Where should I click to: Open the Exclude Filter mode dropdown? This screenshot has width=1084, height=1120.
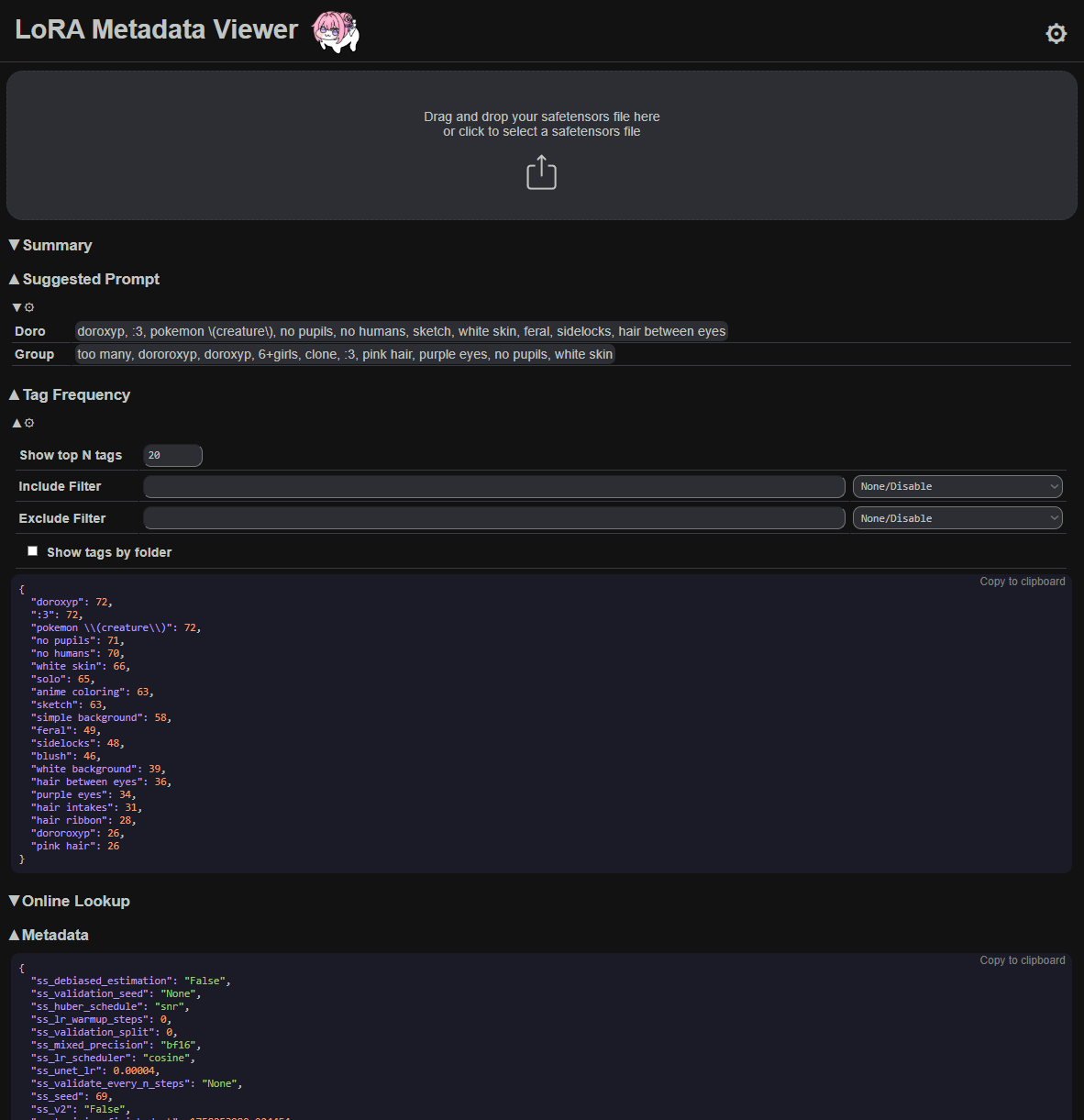tap(957, 518)
